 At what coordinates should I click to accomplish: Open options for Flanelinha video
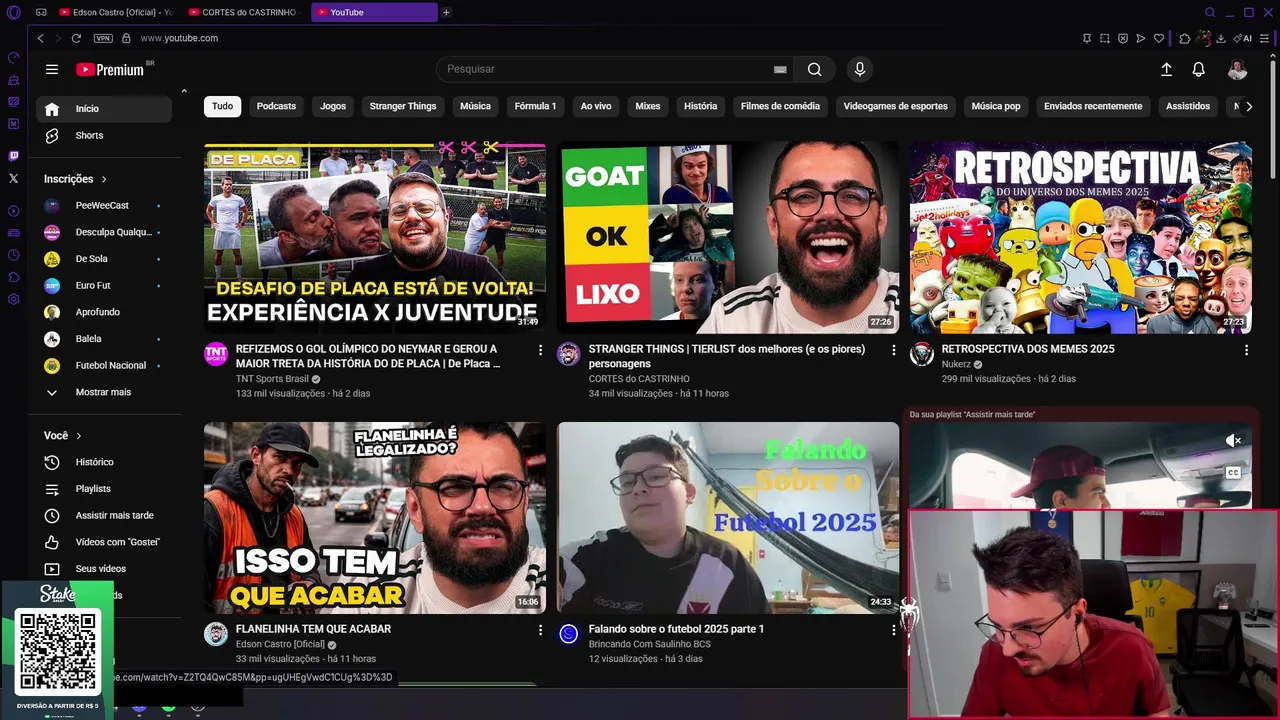[x=540, y=630]
